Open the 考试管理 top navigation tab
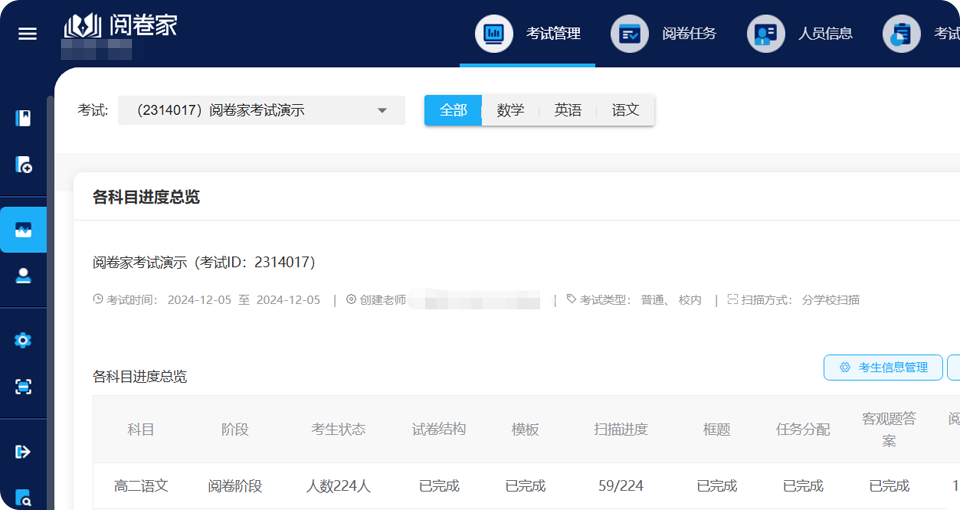 (x=528, y=34)
